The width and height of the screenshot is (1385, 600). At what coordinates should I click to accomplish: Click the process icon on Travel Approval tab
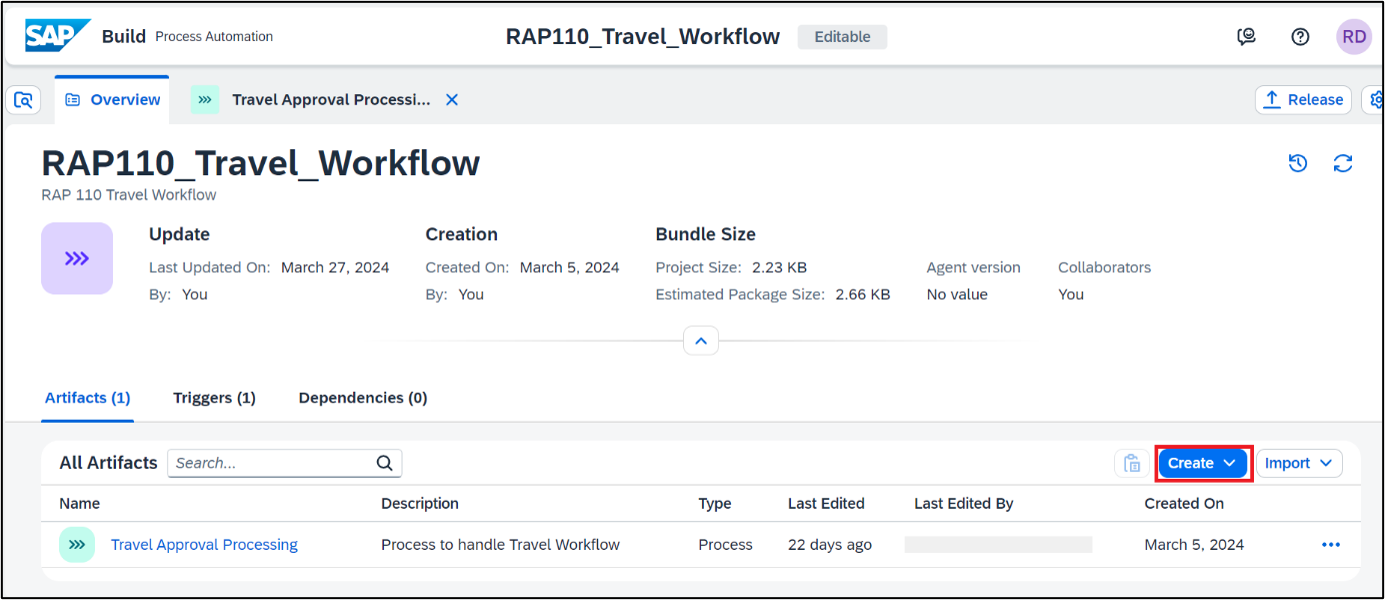pos(205,100)
